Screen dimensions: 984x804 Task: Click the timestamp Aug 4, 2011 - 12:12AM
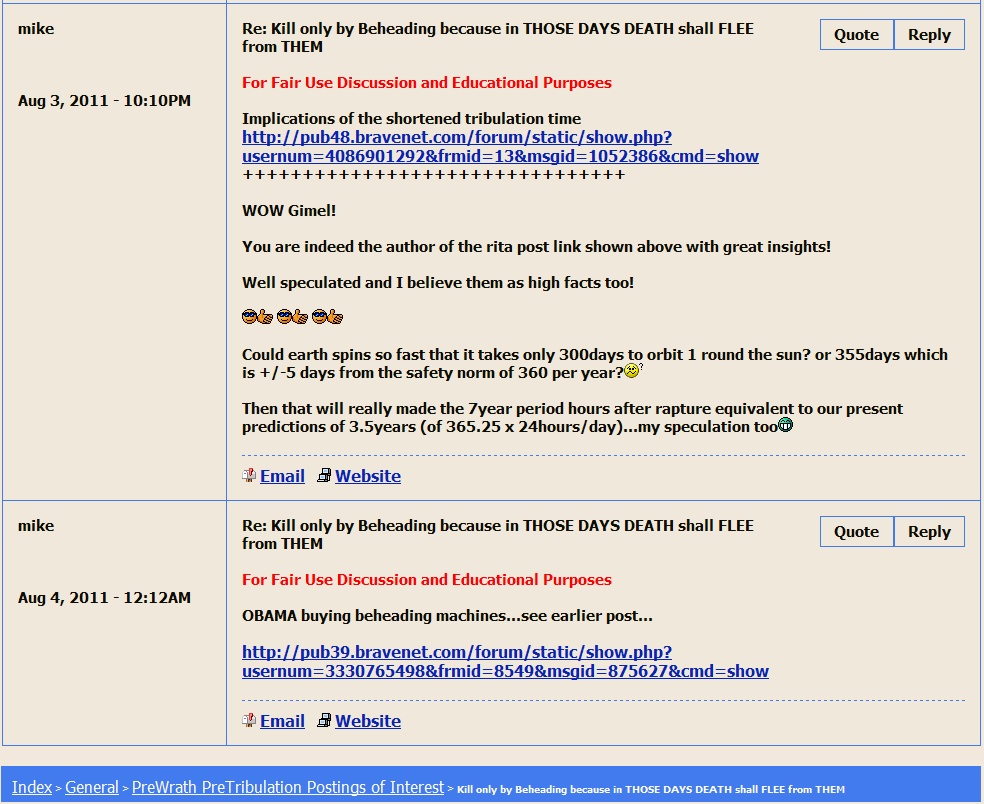pos(104,598)
